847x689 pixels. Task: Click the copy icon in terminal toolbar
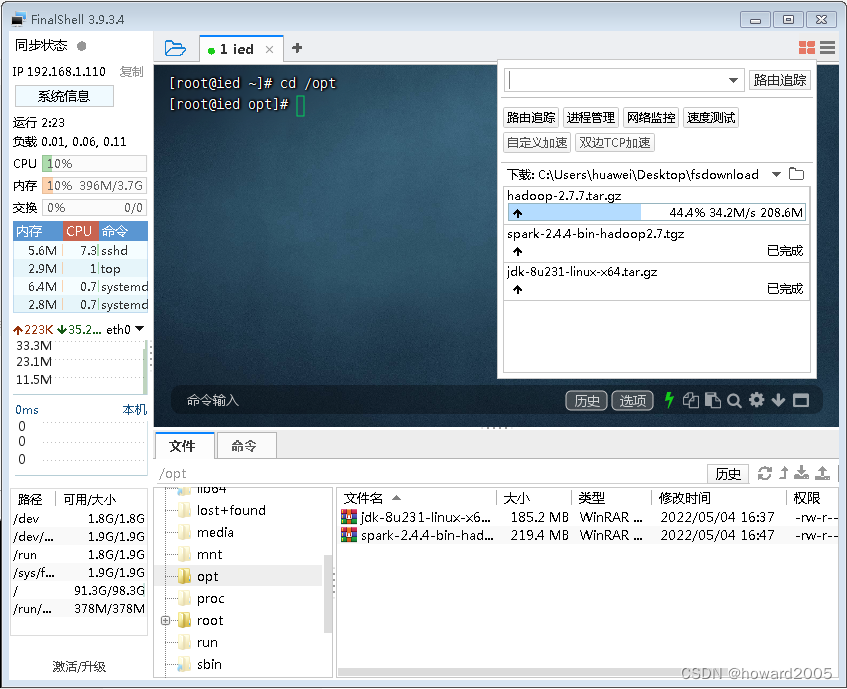tap(691, 400)
